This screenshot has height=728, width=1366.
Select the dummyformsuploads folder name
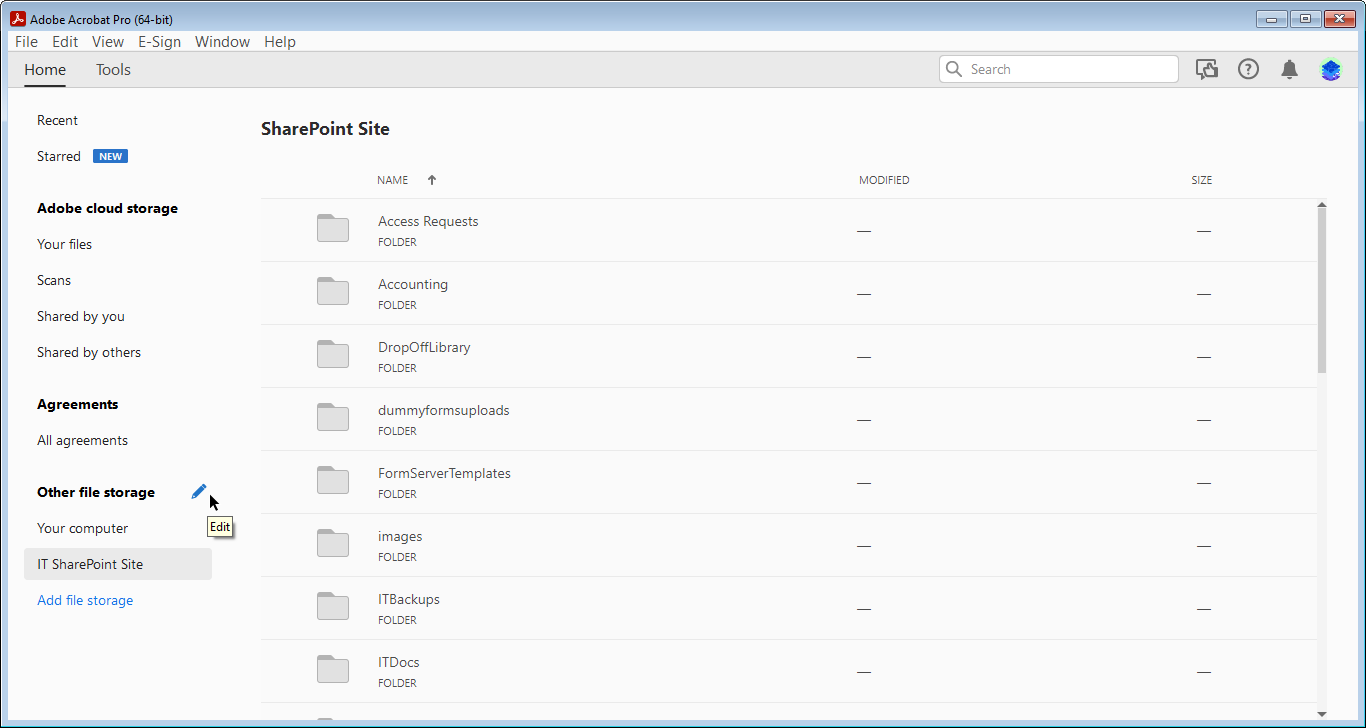point(444,410)
